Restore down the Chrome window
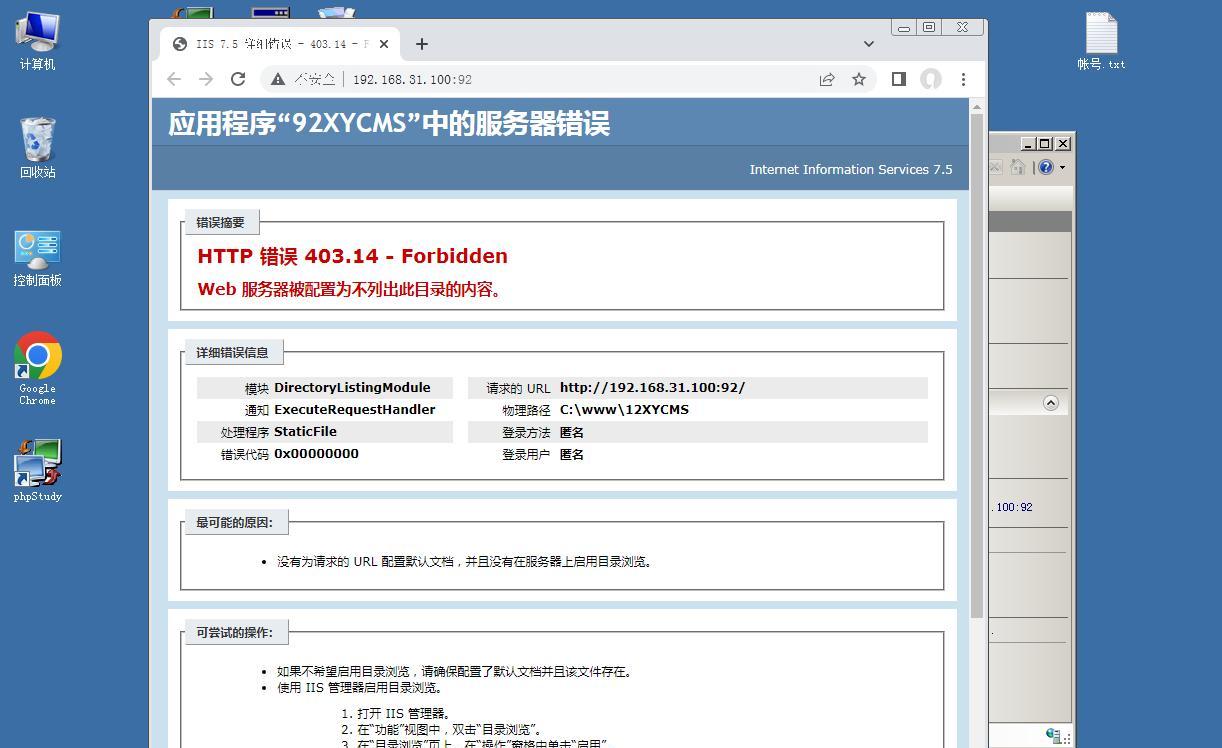The height and width of the screenshot is (748, 1222). pos(929,27)
